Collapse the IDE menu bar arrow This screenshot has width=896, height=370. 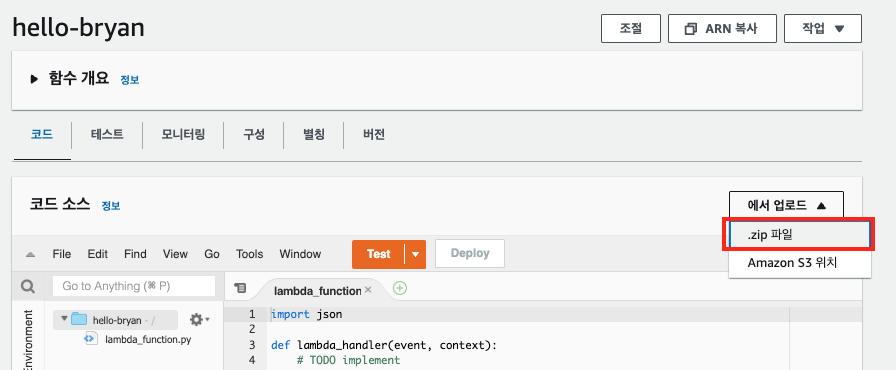31,255
